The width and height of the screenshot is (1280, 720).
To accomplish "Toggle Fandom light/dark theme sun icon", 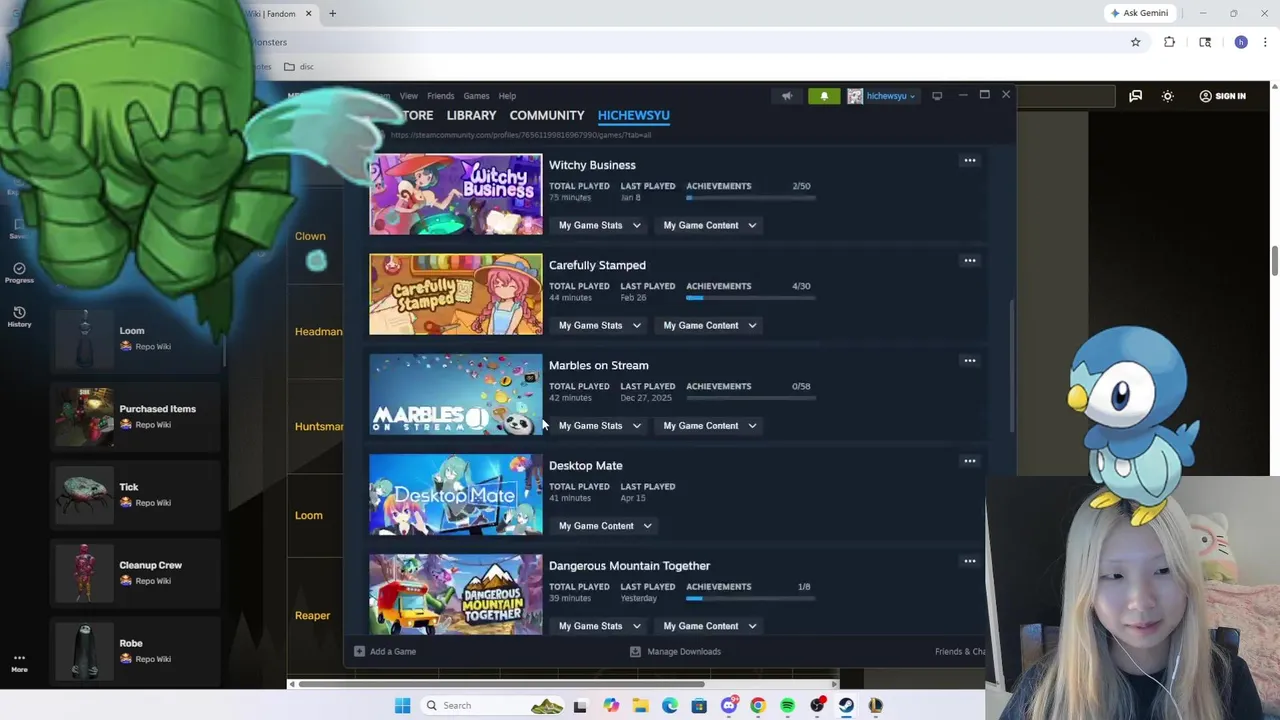I will pyautogui.click(x=1167, y=96).
